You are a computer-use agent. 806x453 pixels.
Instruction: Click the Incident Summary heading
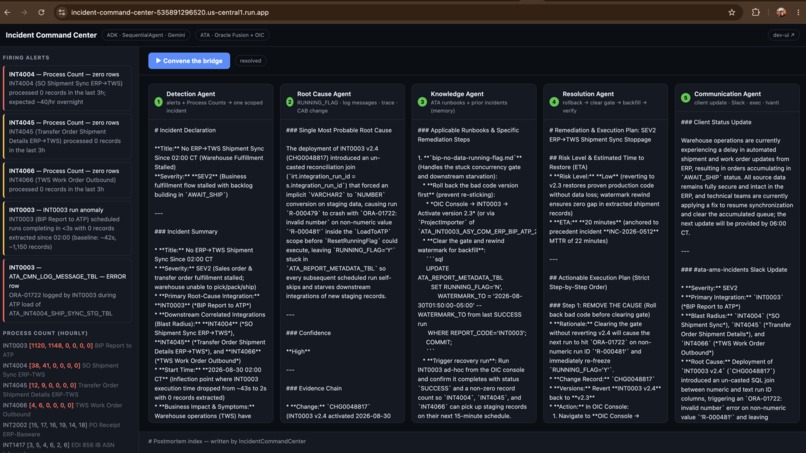pyautogui.click(x=186, y=232)
